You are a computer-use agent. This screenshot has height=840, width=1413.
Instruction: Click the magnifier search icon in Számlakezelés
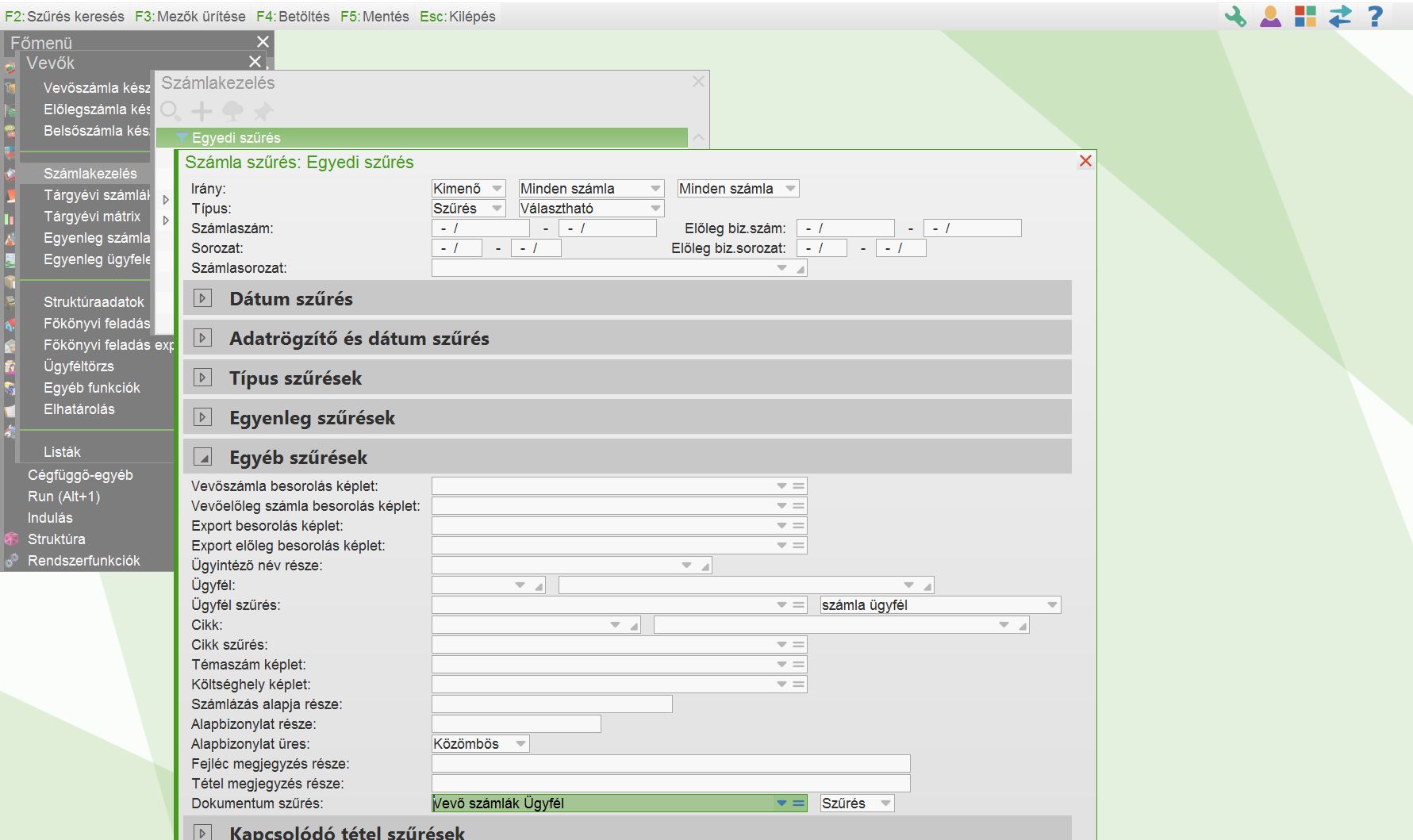pos(171,111)
